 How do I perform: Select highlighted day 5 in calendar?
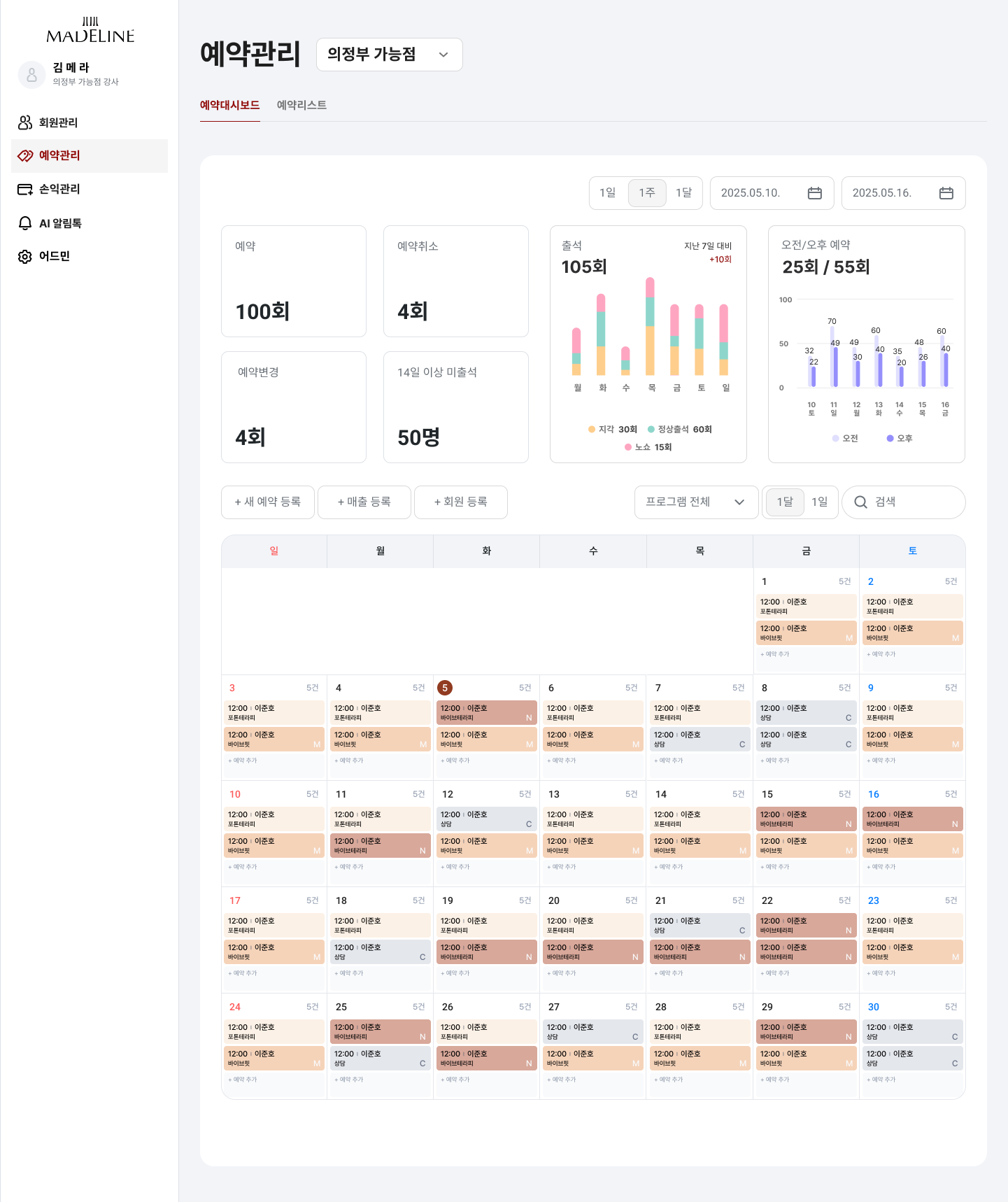click(445, 688)
